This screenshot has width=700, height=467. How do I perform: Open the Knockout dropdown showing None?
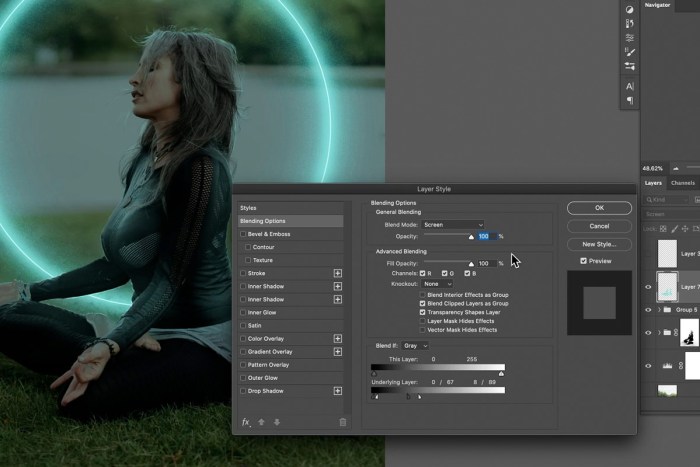click(437, 284)
